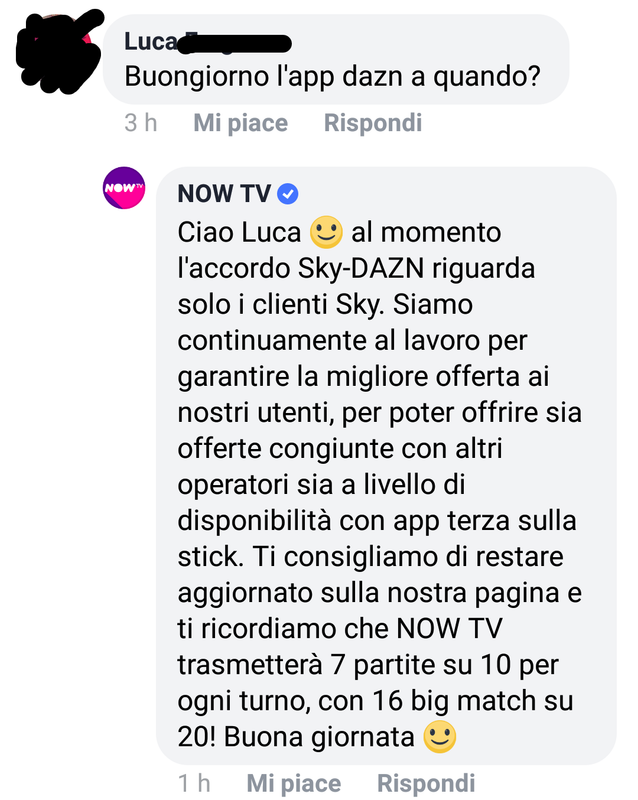Like the NOW TV reply with 'Mi piace'
This screenshot has width=638, height=800.
point(293,783)
